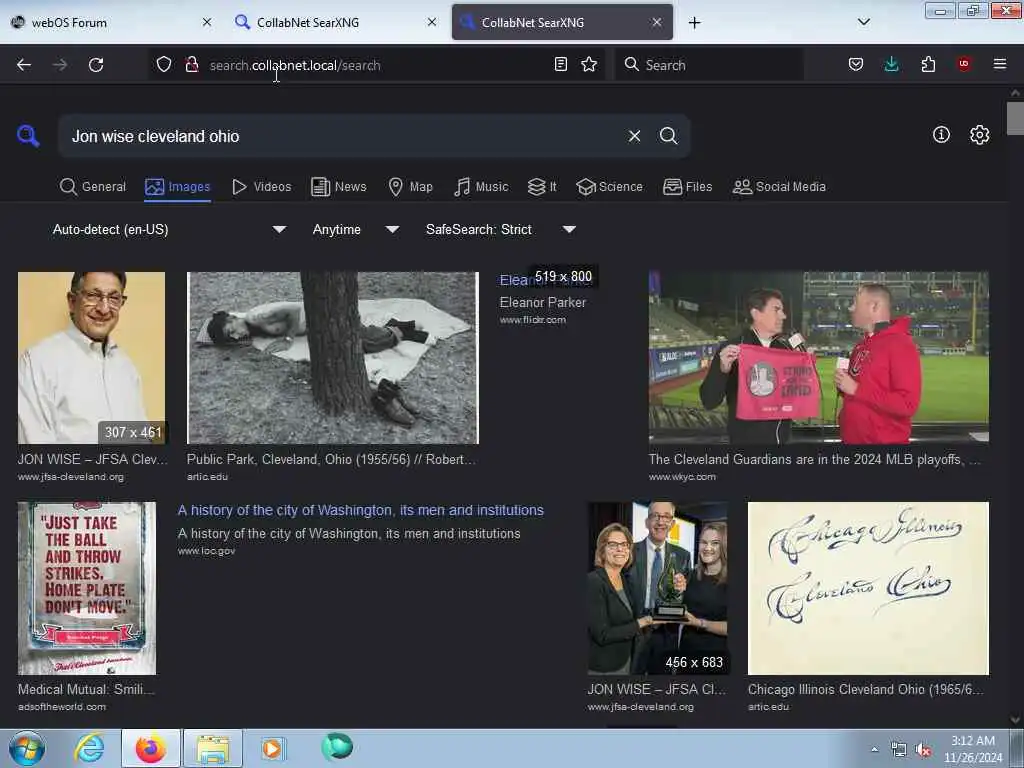This screenshot has height=768, width=1024.
Task: Select the Files search category
Action: pyautogui.click(x=687, y=187)
